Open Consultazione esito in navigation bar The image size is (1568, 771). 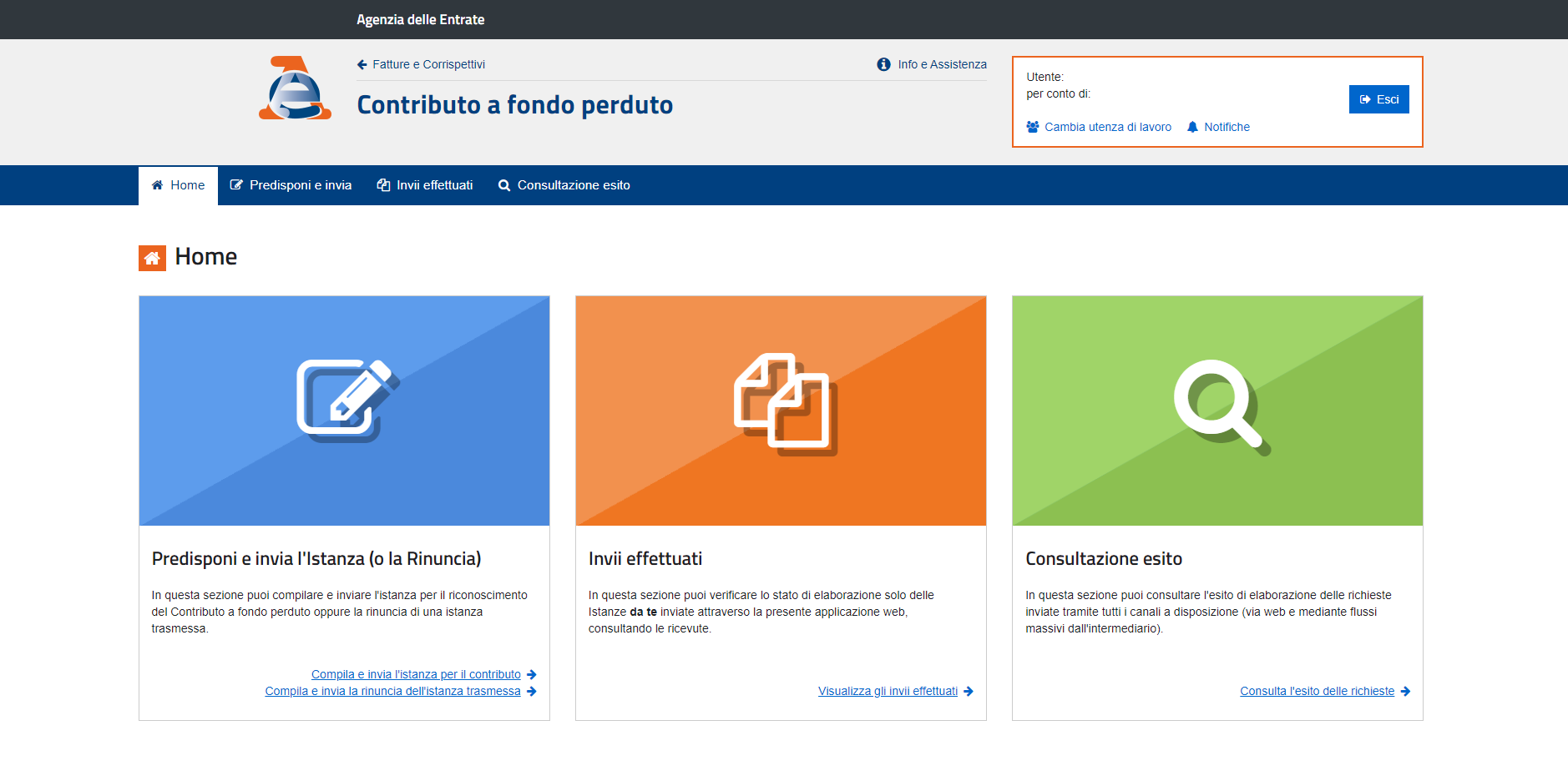pyautogui.click(x=564, y=185)
